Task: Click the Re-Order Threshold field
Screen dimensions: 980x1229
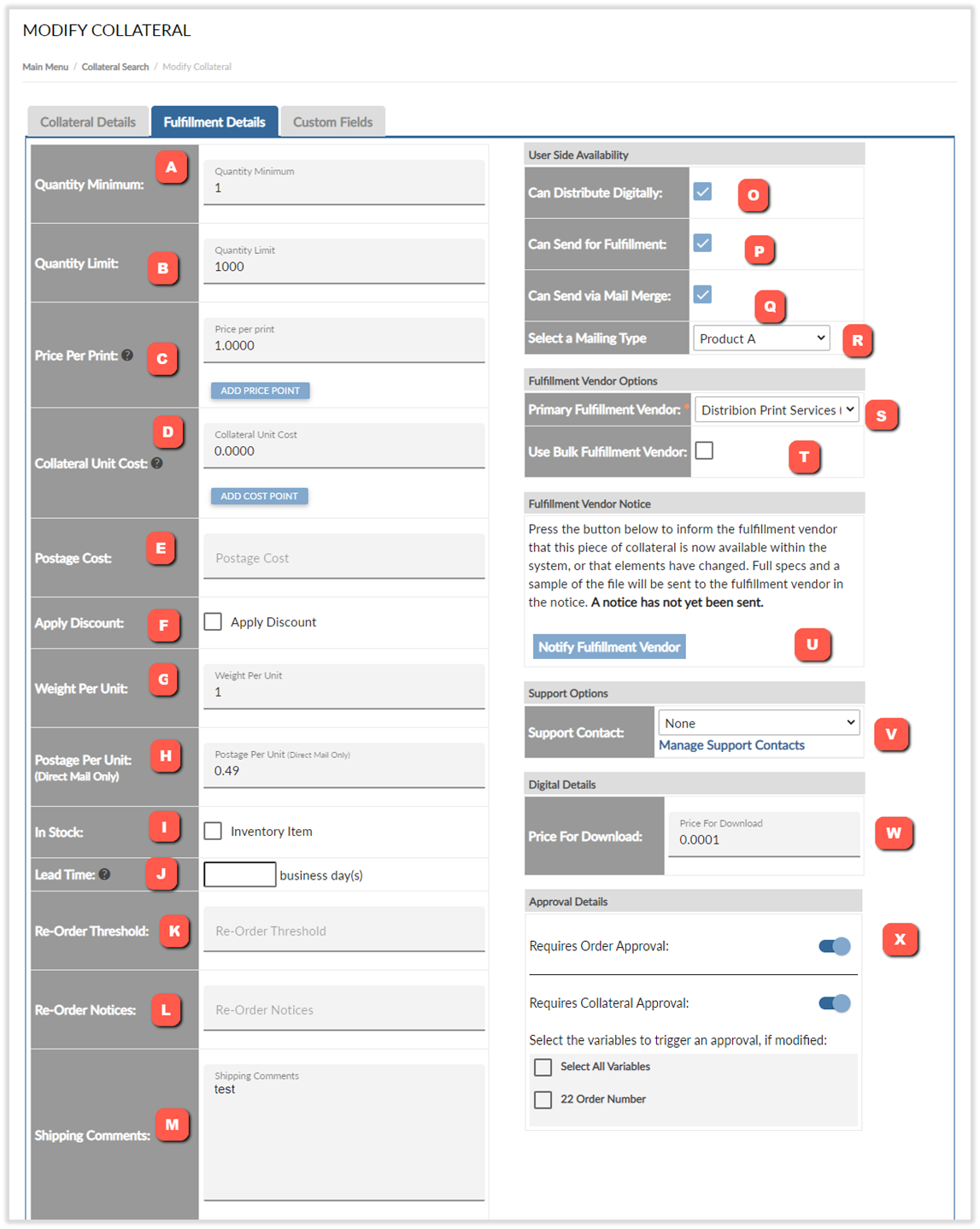Action: [x=344, y=929]
